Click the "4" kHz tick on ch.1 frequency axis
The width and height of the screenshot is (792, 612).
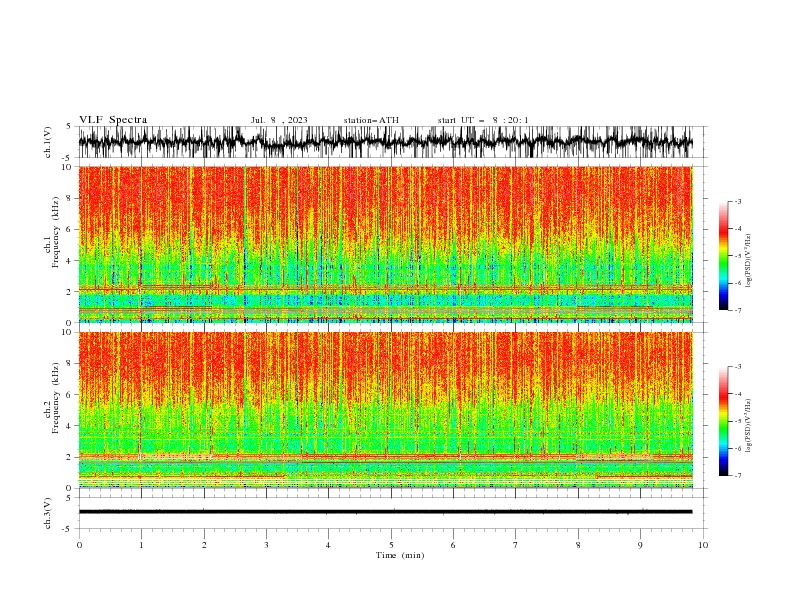70,261
